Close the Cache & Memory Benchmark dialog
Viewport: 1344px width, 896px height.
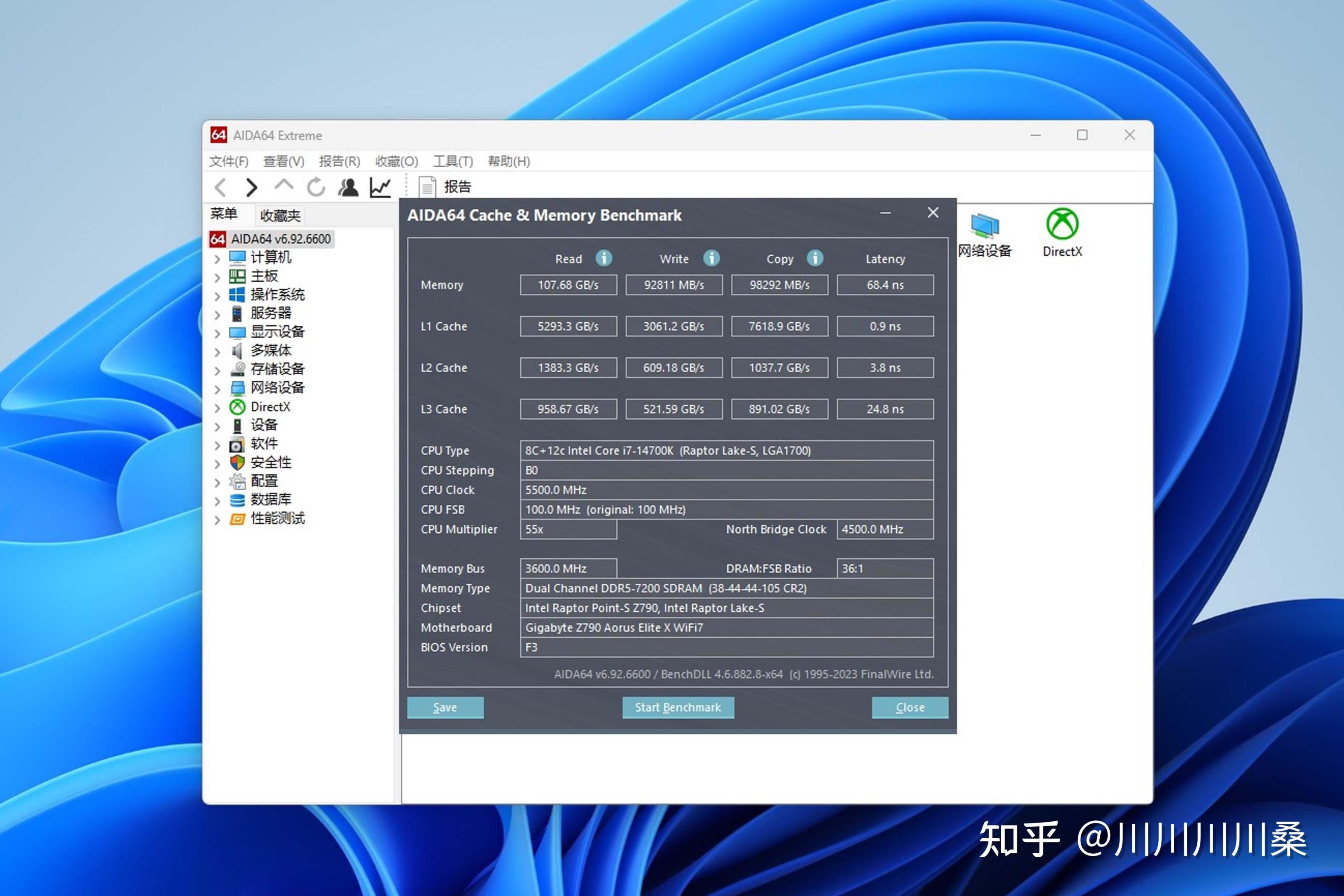click(933, 213)
